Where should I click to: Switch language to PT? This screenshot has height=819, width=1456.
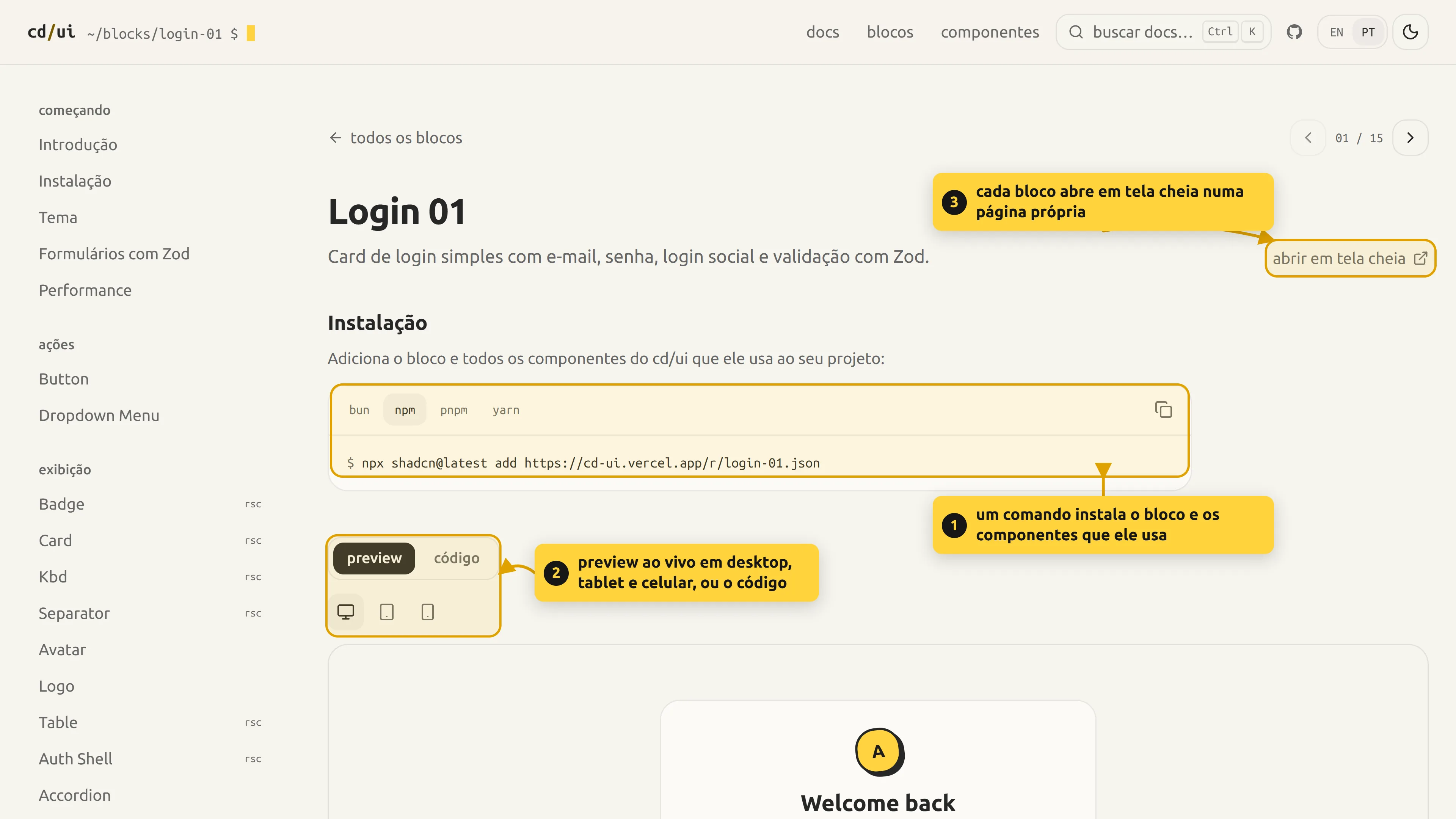[1368, 32]
